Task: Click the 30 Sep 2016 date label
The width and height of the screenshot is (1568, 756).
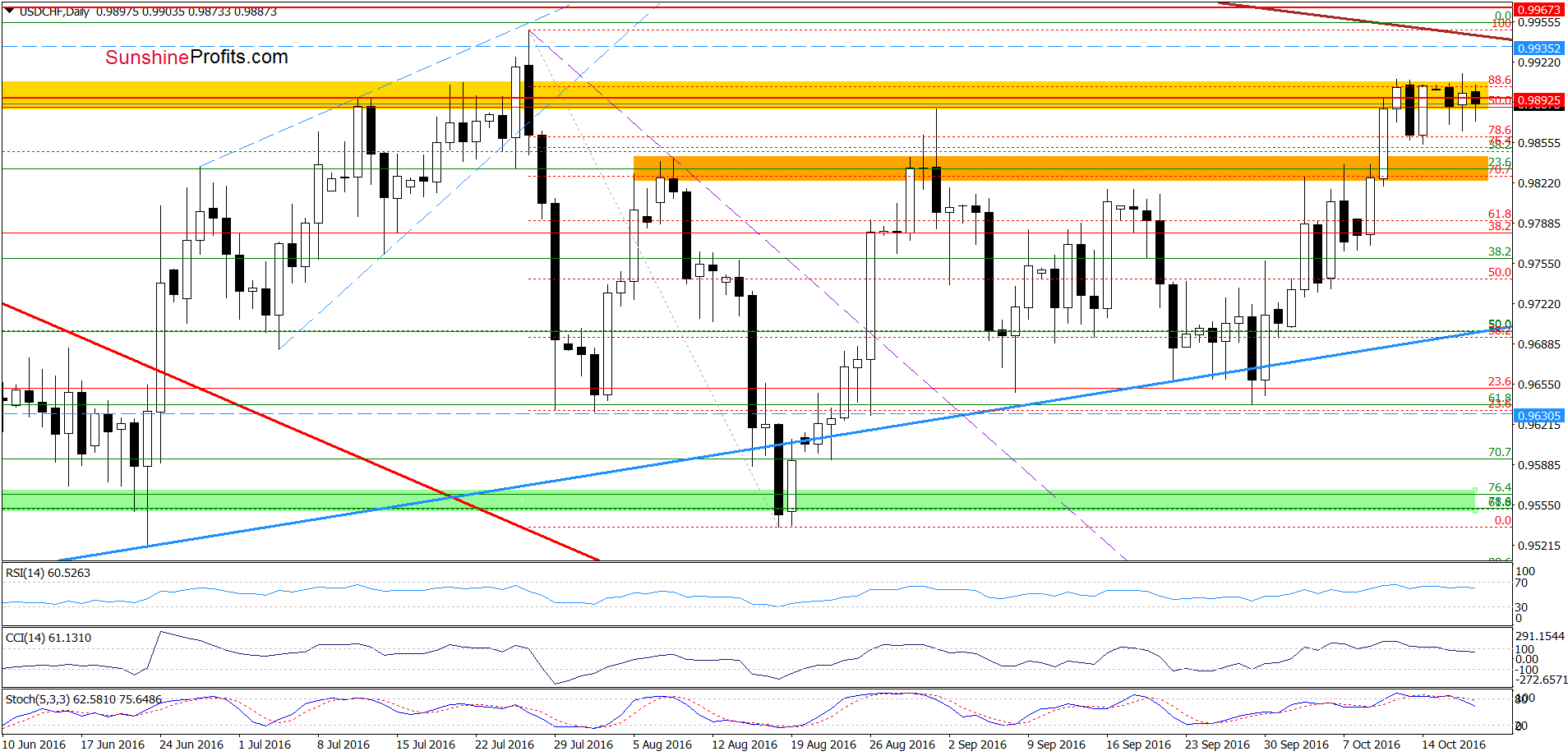Action: point(1297,744)
